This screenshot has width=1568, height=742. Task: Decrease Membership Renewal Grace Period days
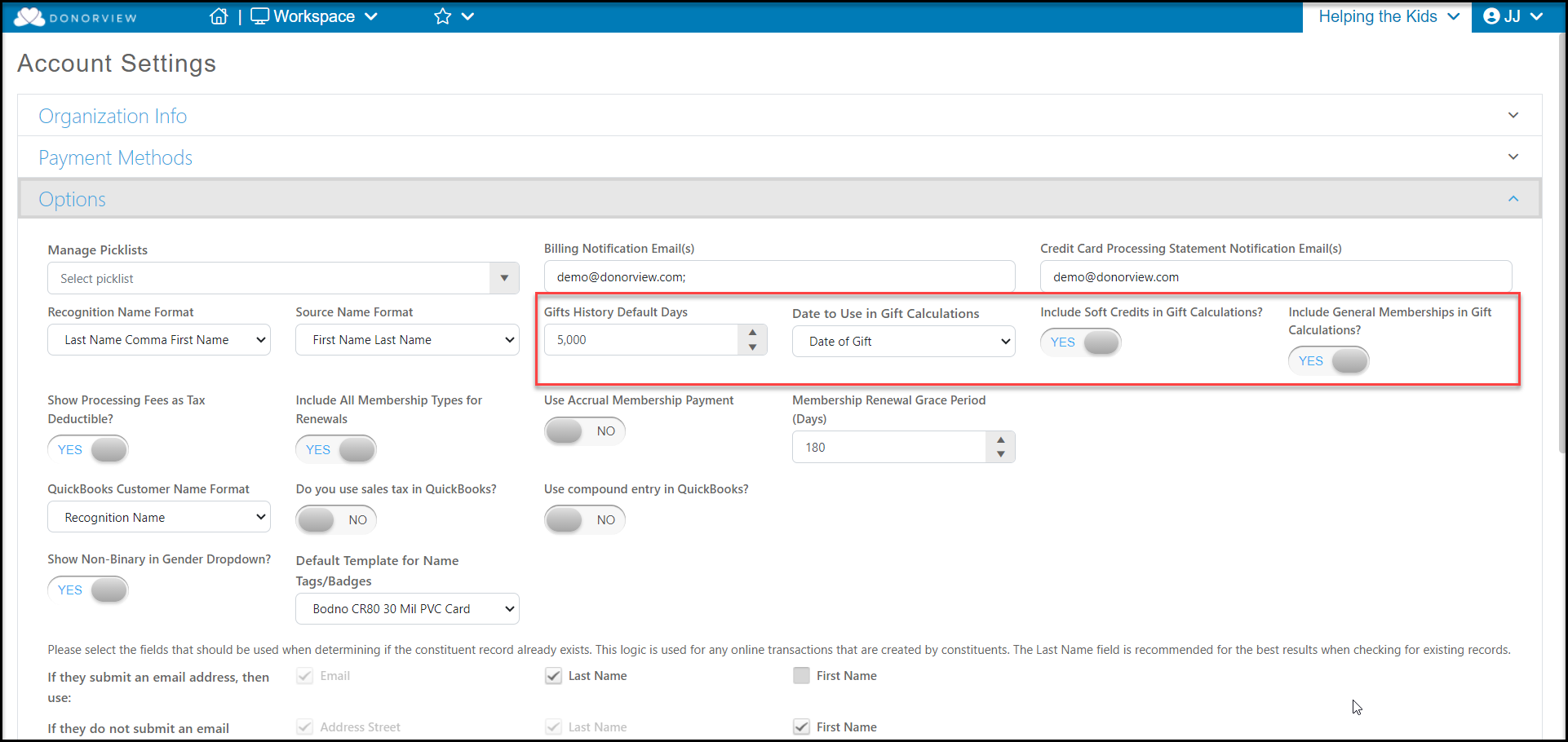coord(1001,454)
